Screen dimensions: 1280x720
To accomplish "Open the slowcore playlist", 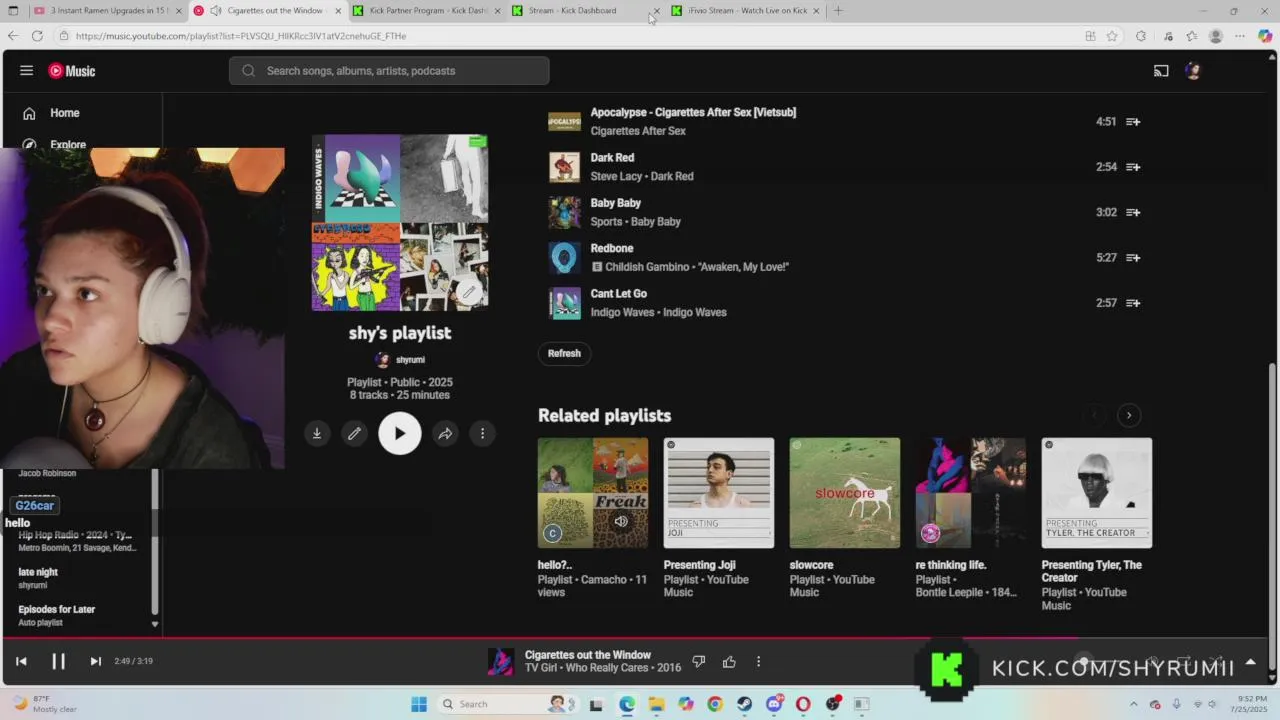I will (845, 493).
